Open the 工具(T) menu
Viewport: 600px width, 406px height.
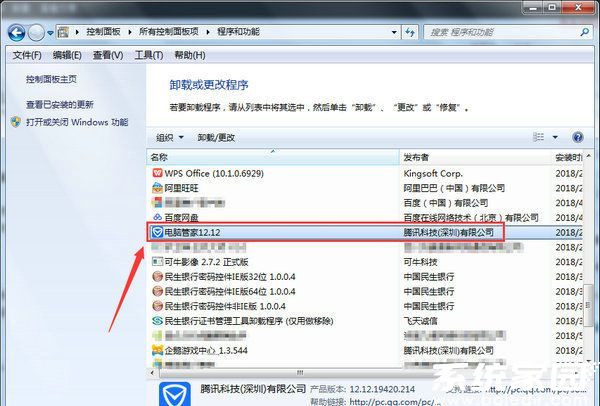pyautogui.click(x=148, y=55)
